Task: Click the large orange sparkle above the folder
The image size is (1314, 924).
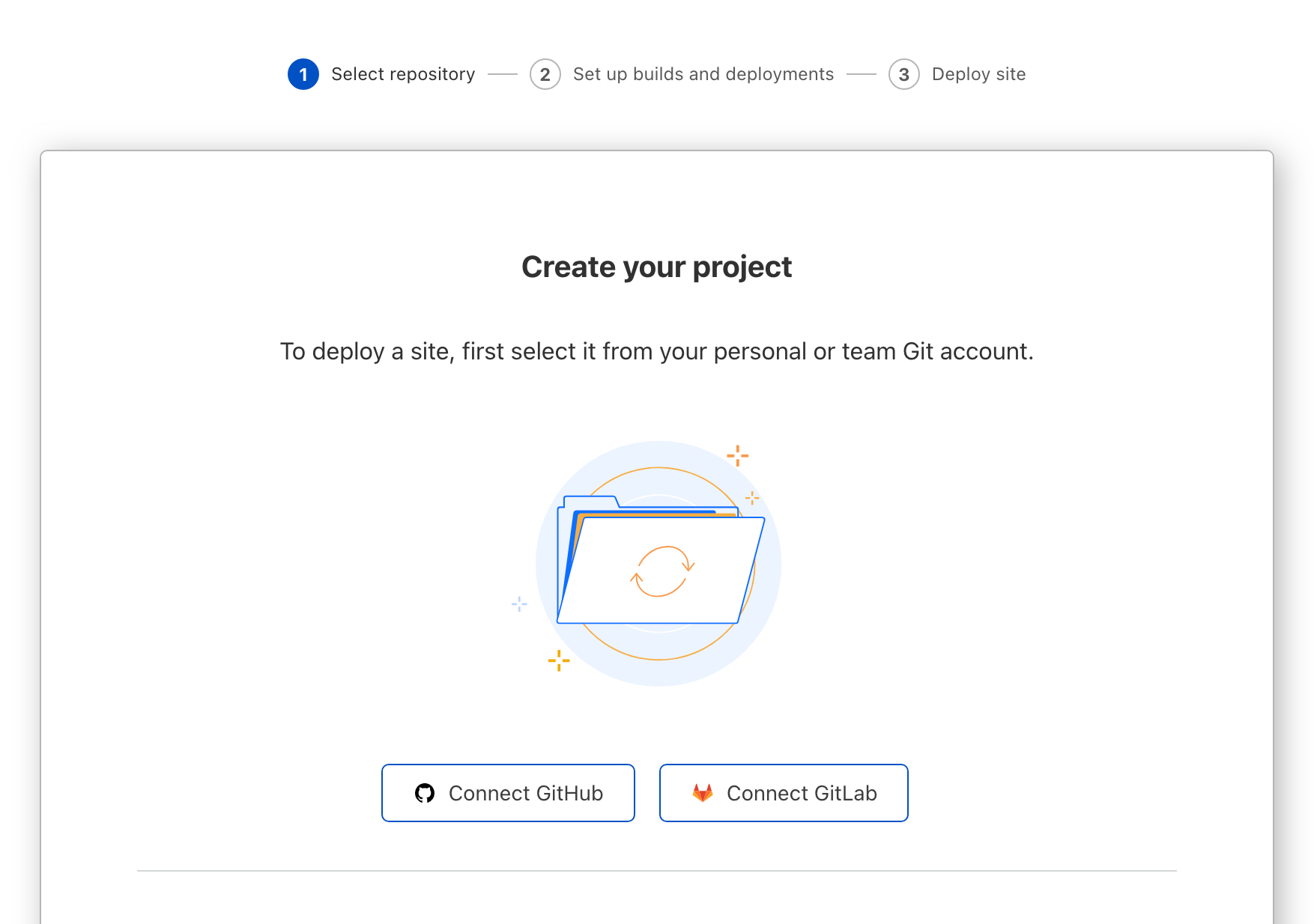Action: click(738, 455)
